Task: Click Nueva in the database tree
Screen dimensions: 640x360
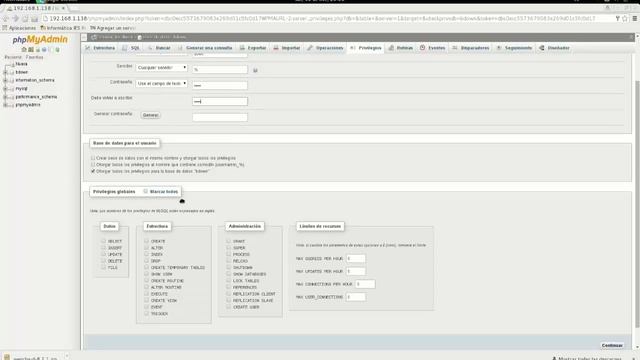Action: click(21, 64)
